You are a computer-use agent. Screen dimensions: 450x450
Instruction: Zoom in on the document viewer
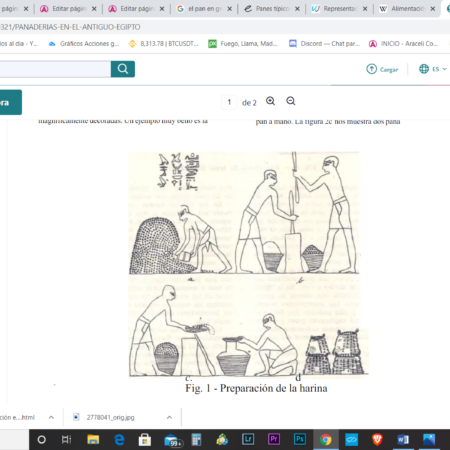coord(270,101)
